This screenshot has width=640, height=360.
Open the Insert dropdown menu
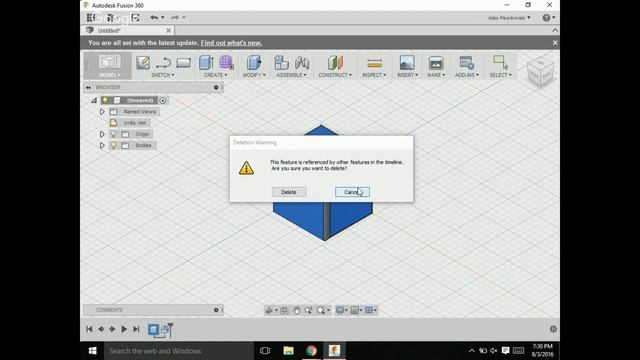tap(408, 75)
